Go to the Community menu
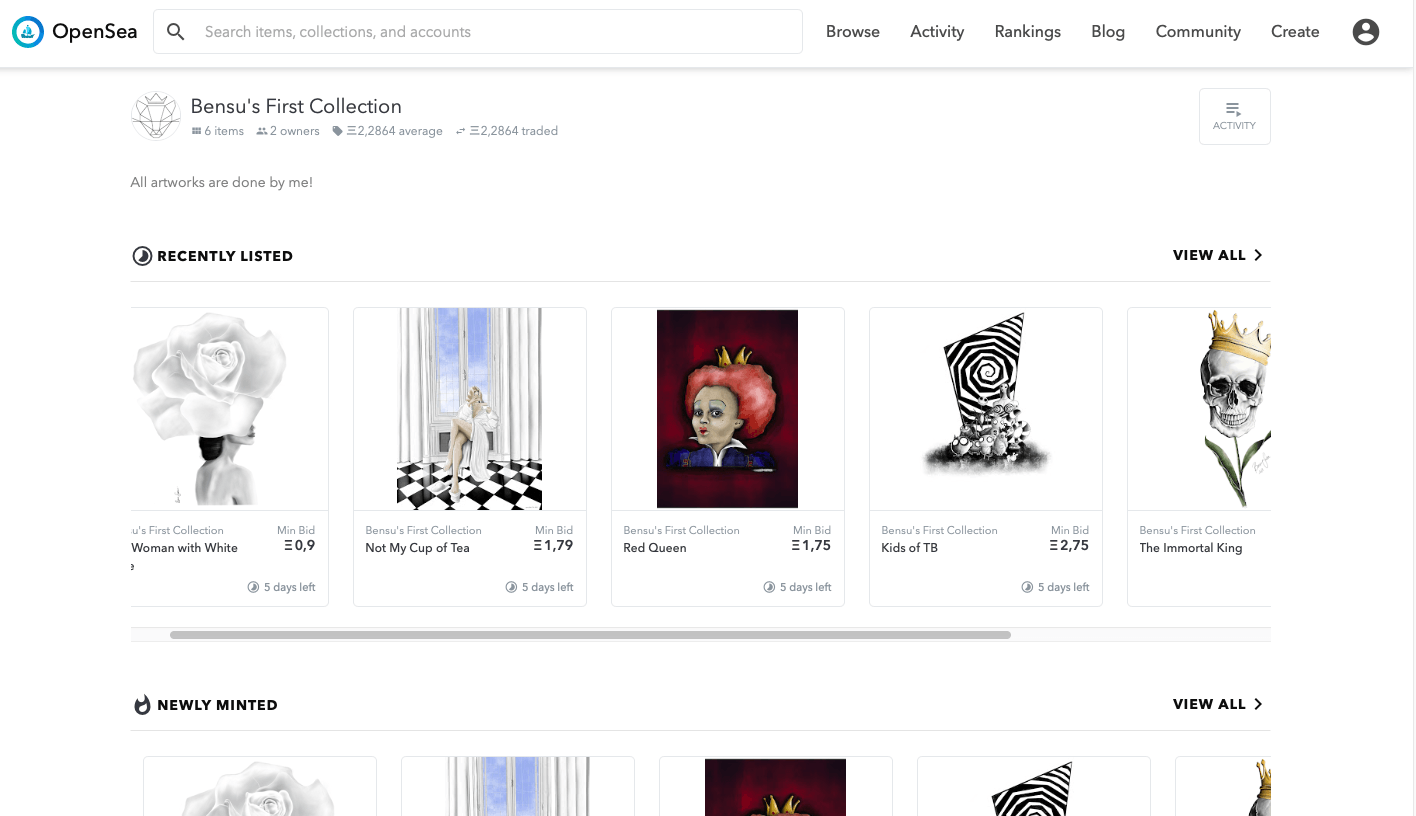 1198,32
